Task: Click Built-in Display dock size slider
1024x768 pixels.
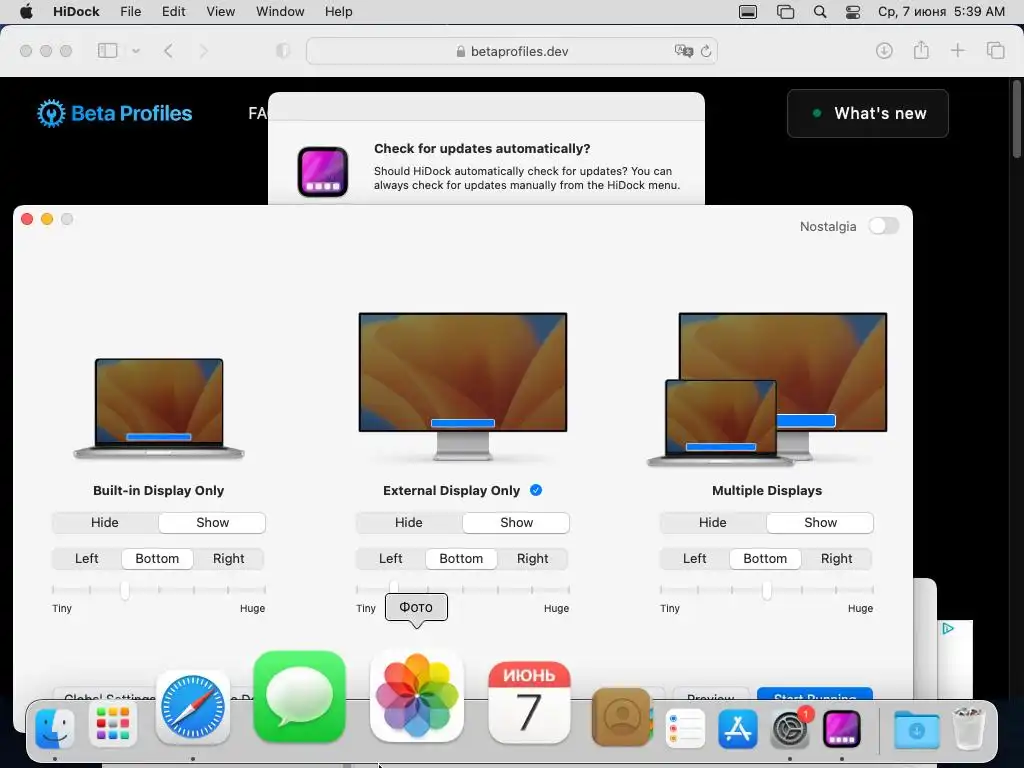Action: (159, 590)
